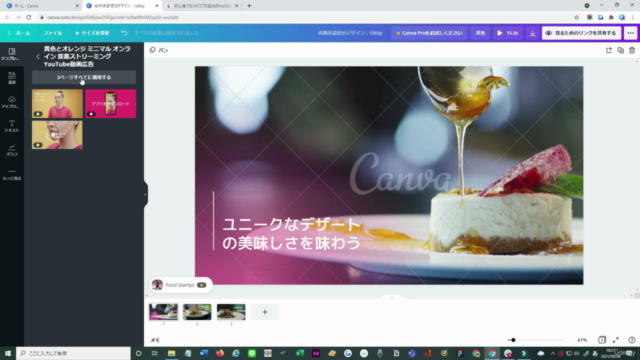Open the File (ファイル) menu

[x=53, y=33]
